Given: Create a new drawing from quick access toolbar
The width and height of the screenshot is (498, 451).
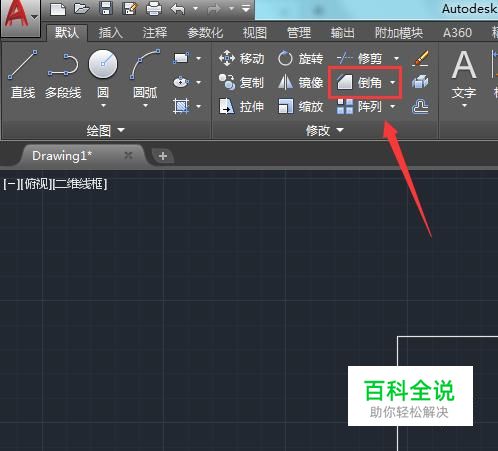Looking at the screenshot, I should click(x=58, y=9).
